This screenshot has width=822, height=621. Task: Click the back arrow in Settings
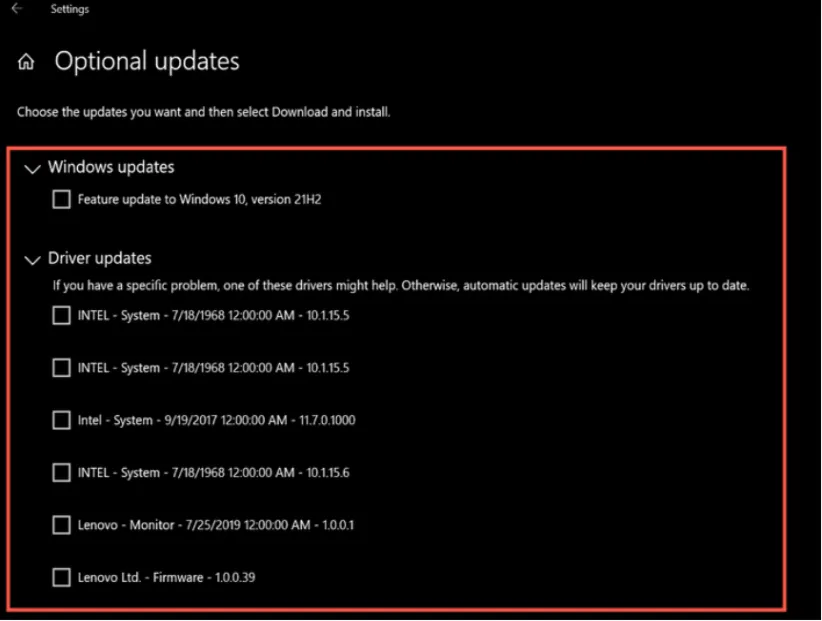[x=16, y=9]
